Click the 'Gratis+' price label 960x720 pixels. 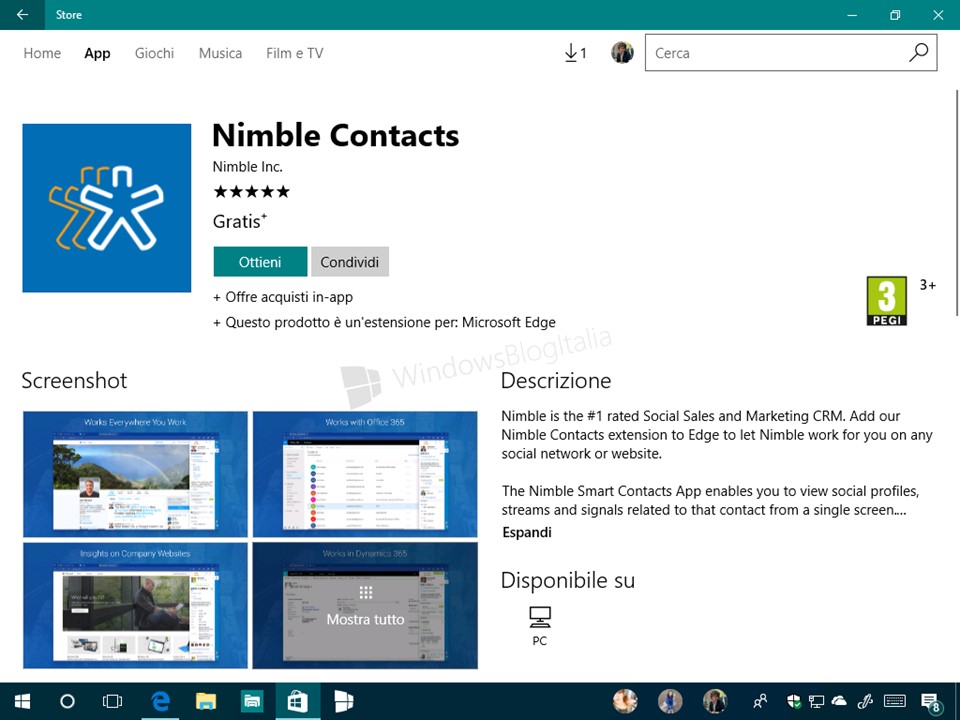(239, 221)
